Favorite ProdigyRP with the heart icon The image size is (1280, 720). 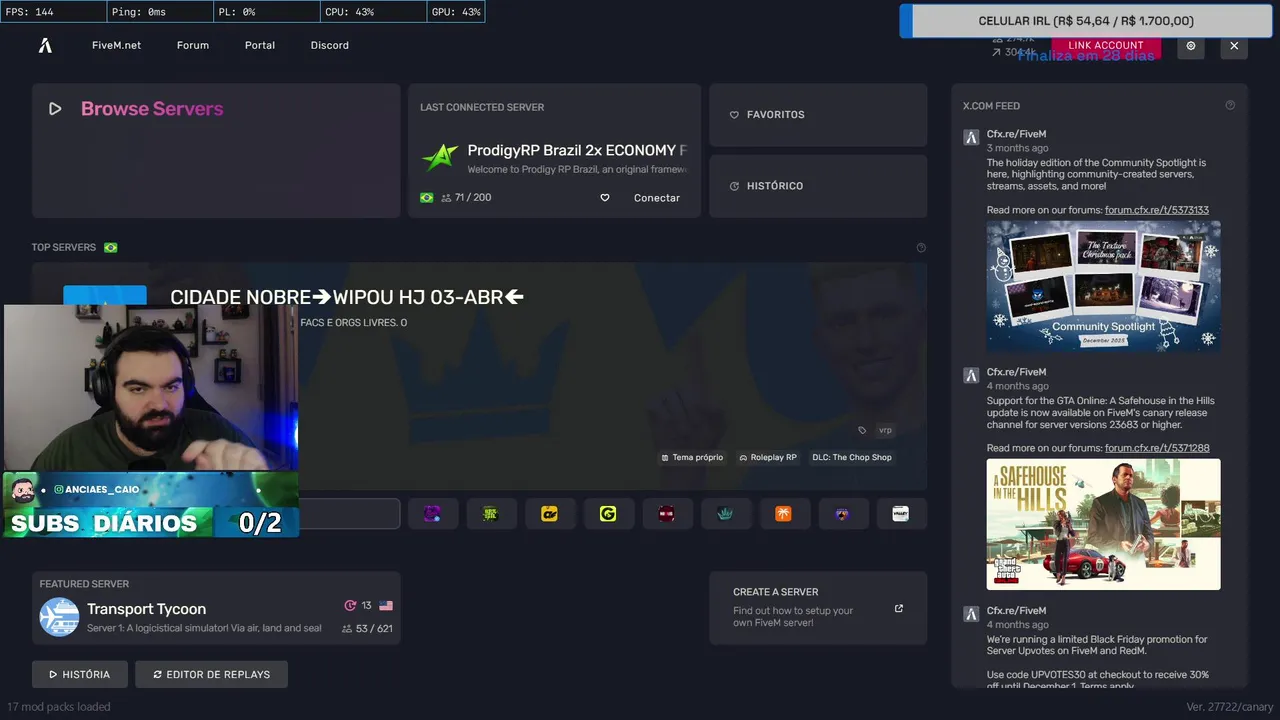coord(605,198)
